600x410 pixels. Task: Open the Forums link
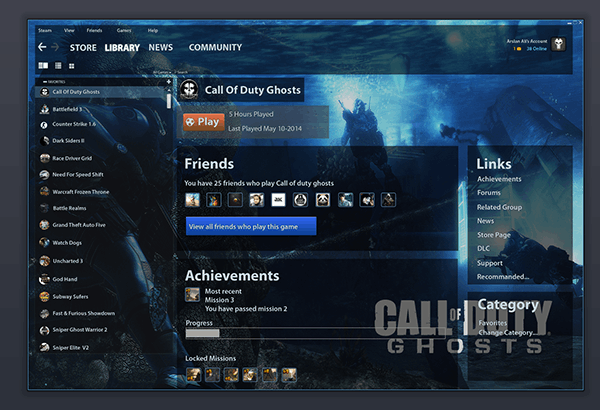tap(489, 193)
